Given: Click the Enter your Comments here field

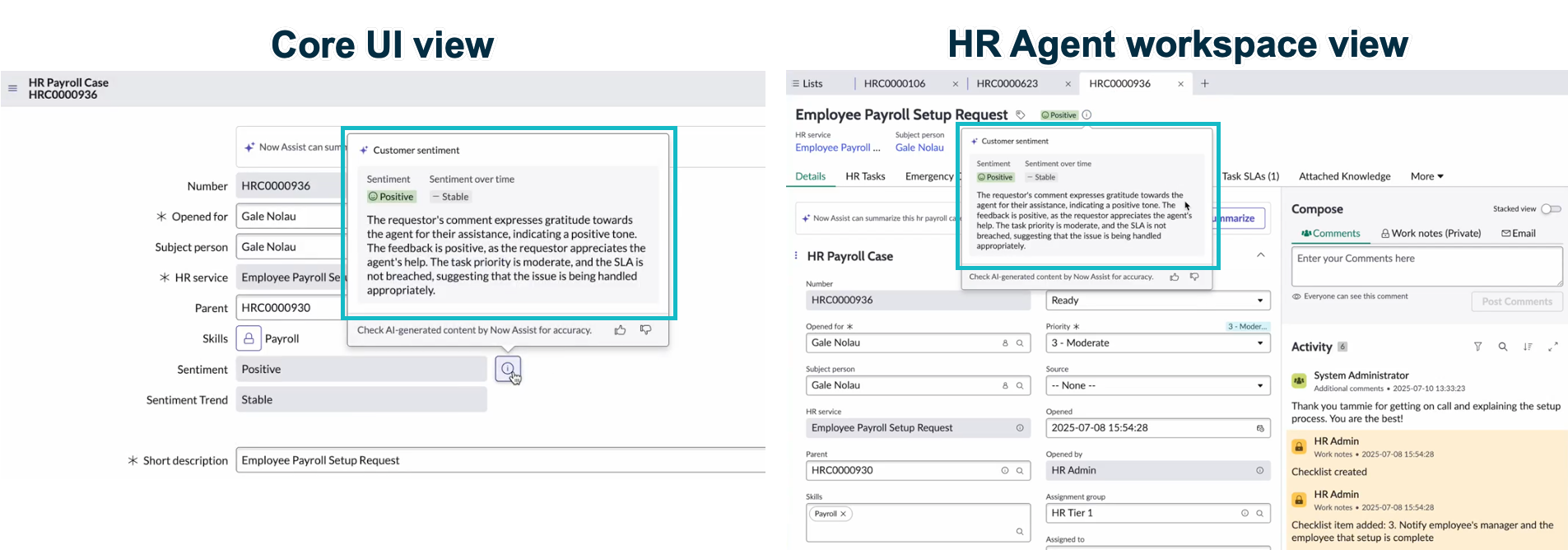Looking at the screenshot, I should [x=1426, y=267].
